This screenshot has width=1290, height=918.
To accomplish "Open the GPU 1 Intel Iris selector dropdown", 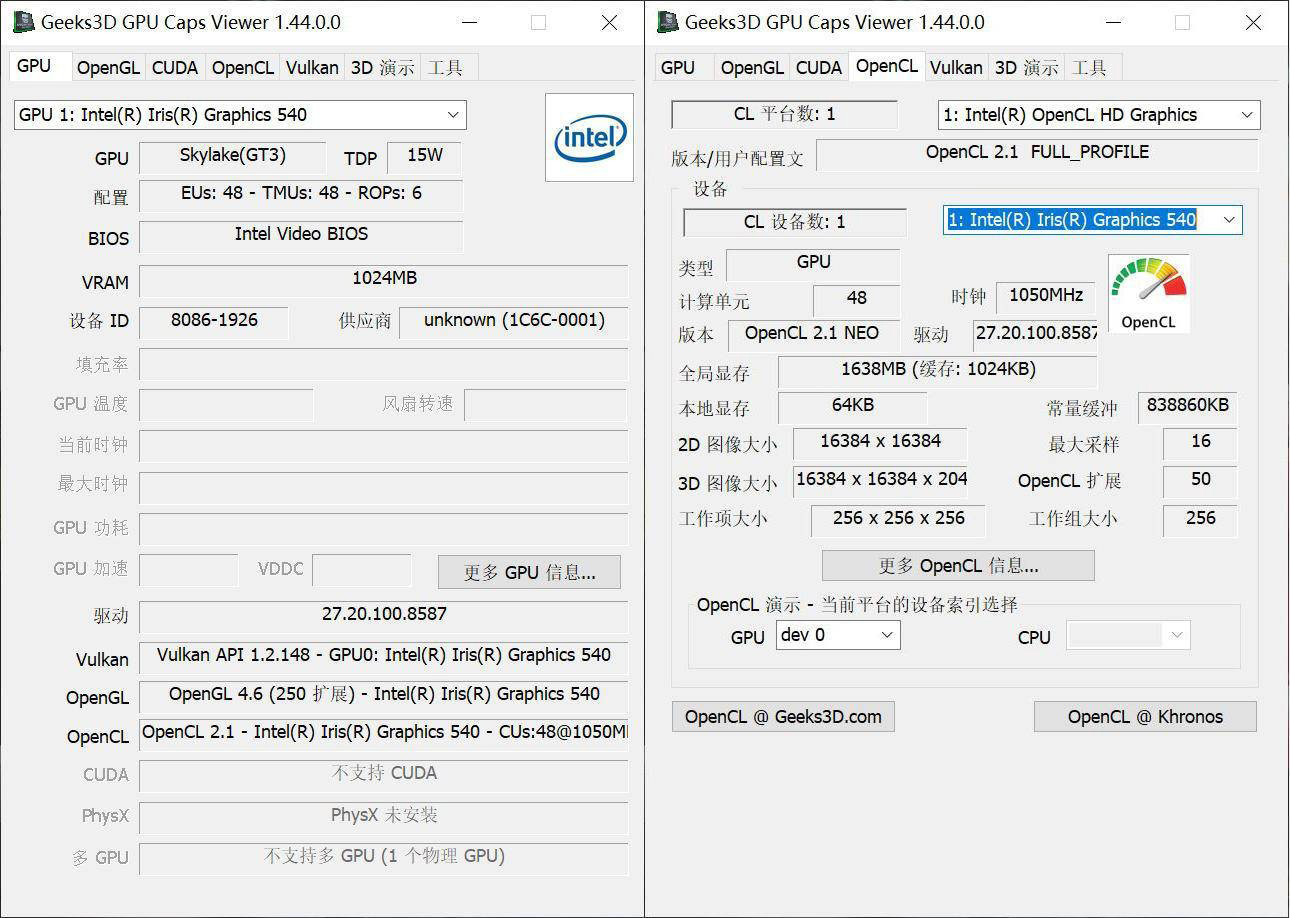I will [240, 115].
